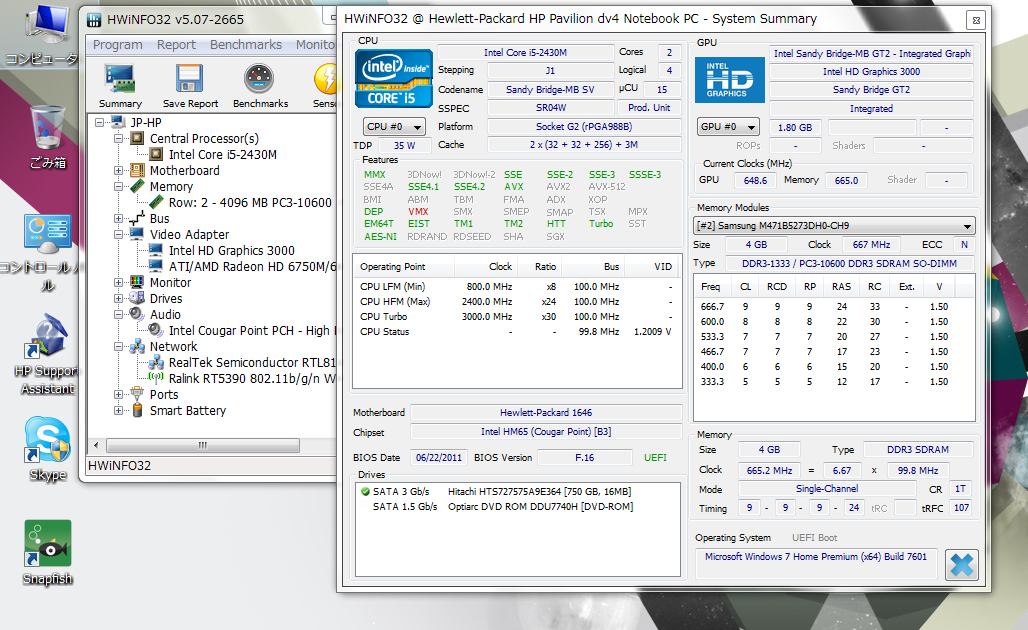Collapse the Memory node
This screenshot has height=630, width=1028.
point(118,187)
